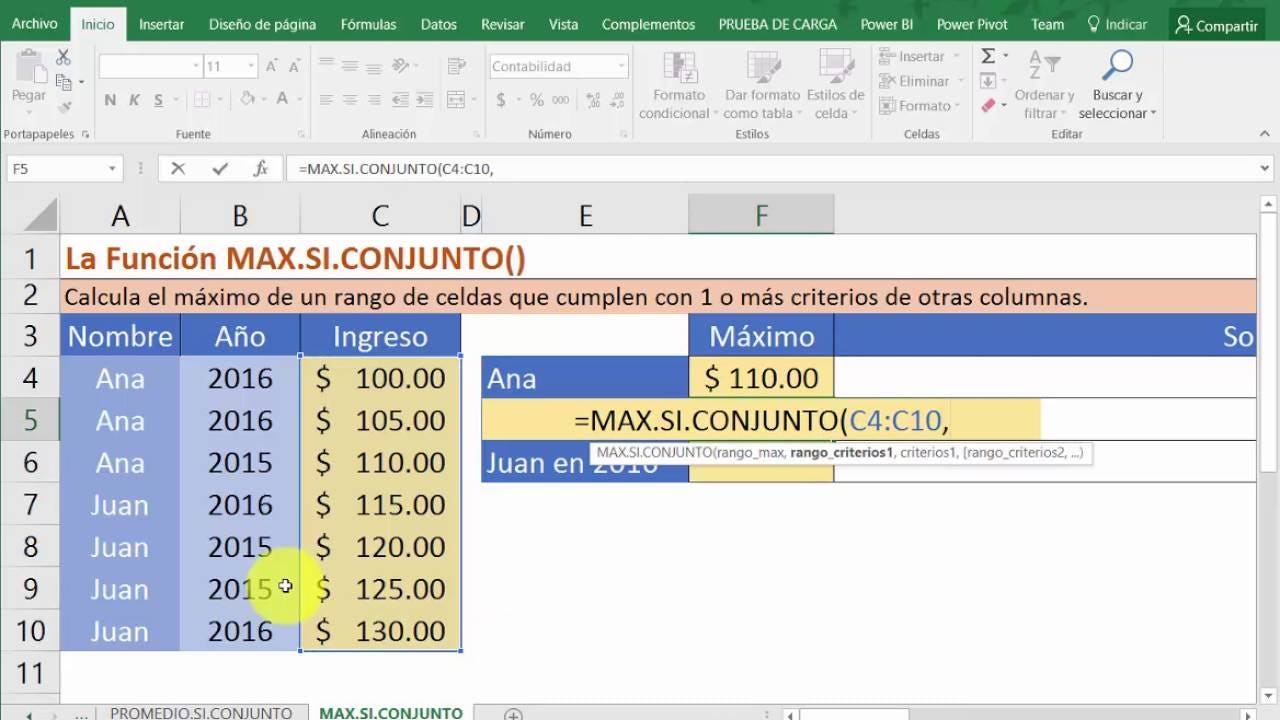Cancel the formula entry with X icon

178,169
